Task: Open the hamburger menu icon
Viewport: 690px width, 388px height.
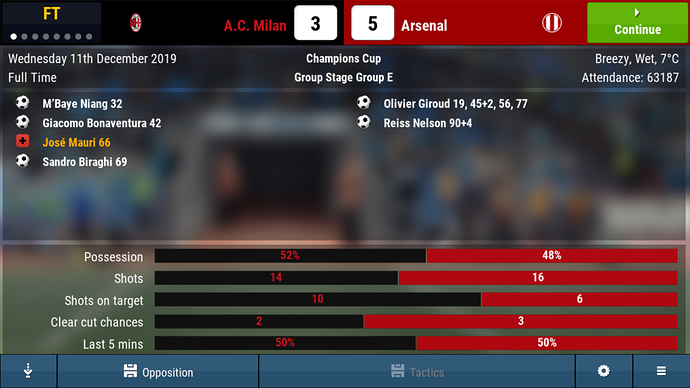Action: tap(661, 371)
